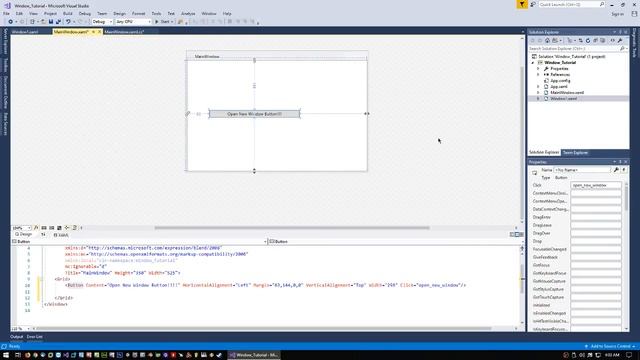Open the Analyze menu
This screenshot has width=640, height=360.
[188, 13]
